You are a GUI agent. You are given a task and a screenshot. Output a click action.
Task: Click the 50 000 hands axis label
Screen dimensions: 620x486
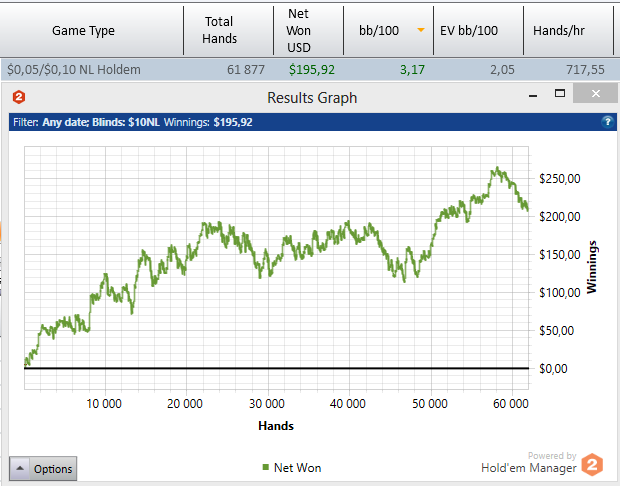point(430,403)
